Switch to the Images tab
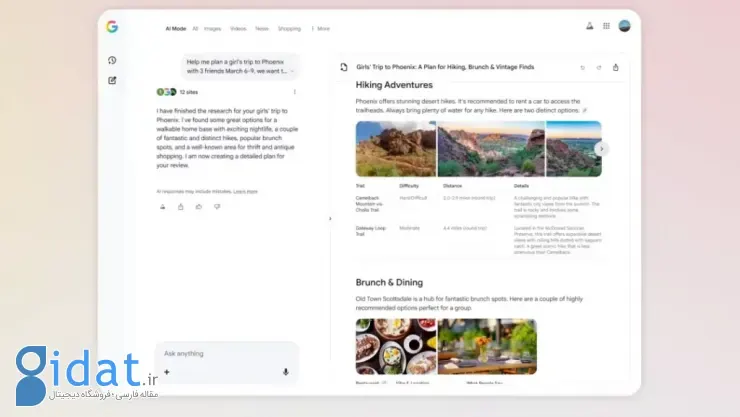The width and height of the screenshot is (740, 417). 212,29
